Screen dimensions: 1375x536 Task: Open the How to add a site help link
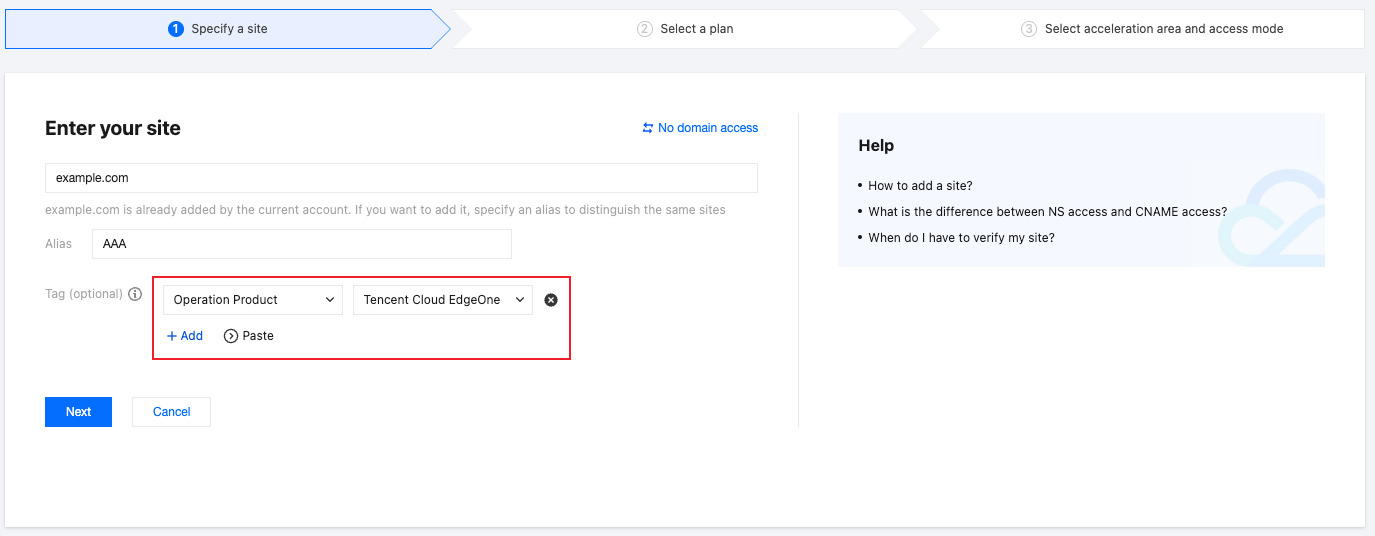(920, 186)
